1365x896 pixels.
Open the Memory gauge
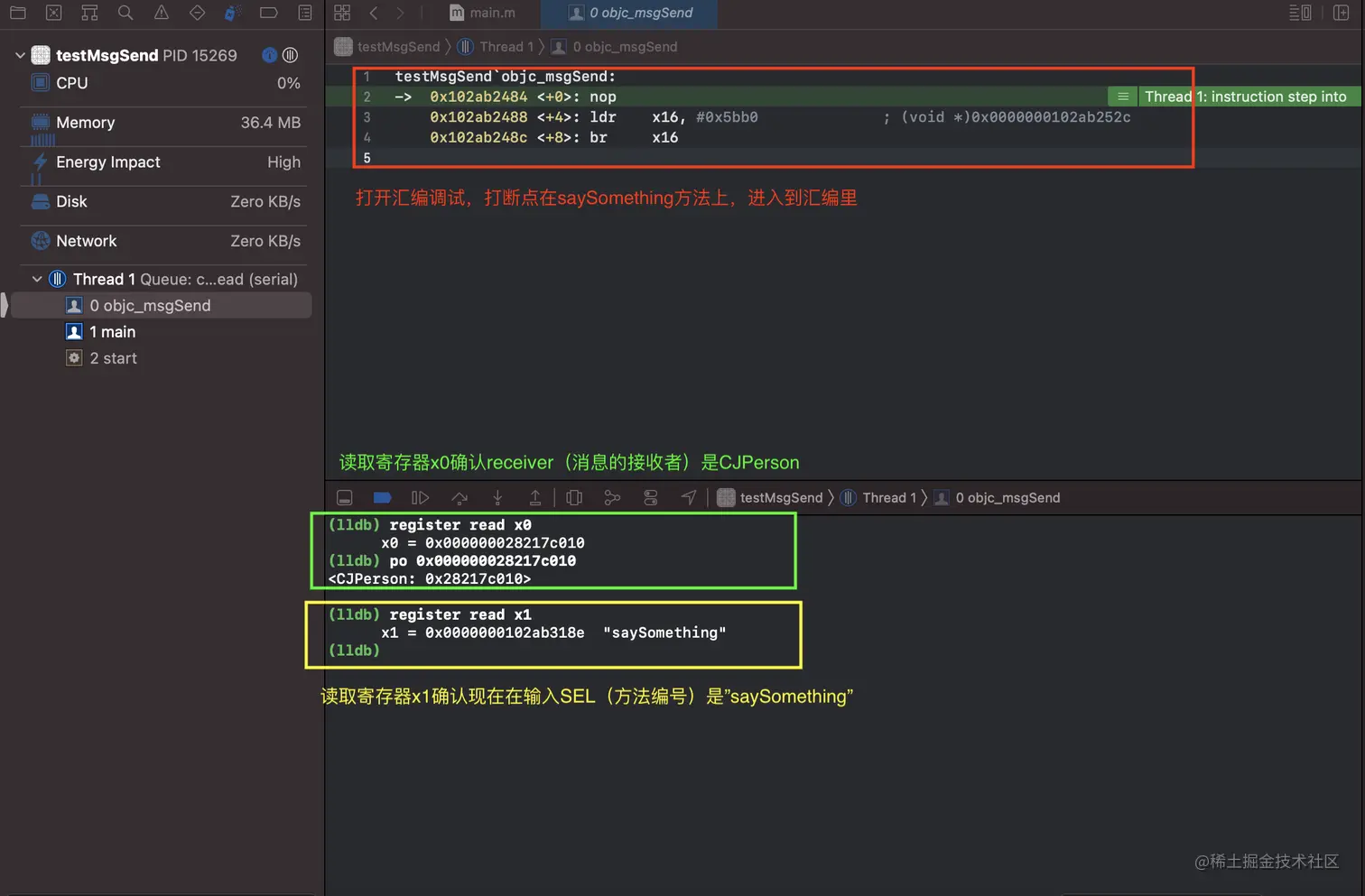click(x=164, y=123)
